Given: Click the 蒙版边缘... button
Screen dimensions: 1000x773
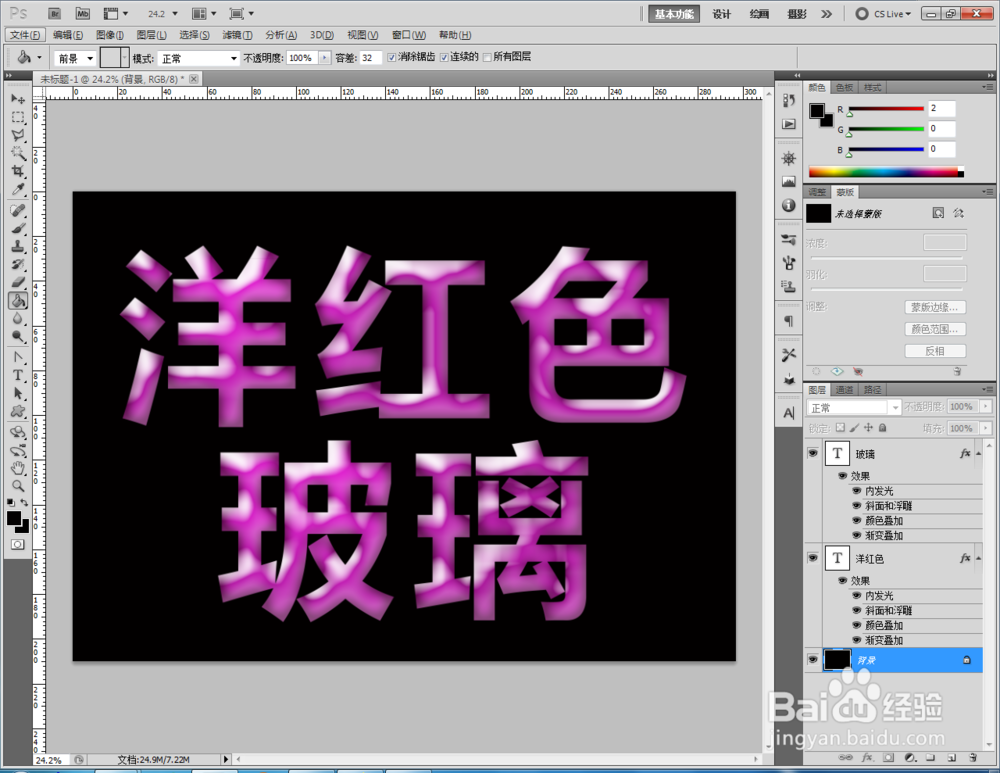Looking at the screenshot, I should [935, 307].
